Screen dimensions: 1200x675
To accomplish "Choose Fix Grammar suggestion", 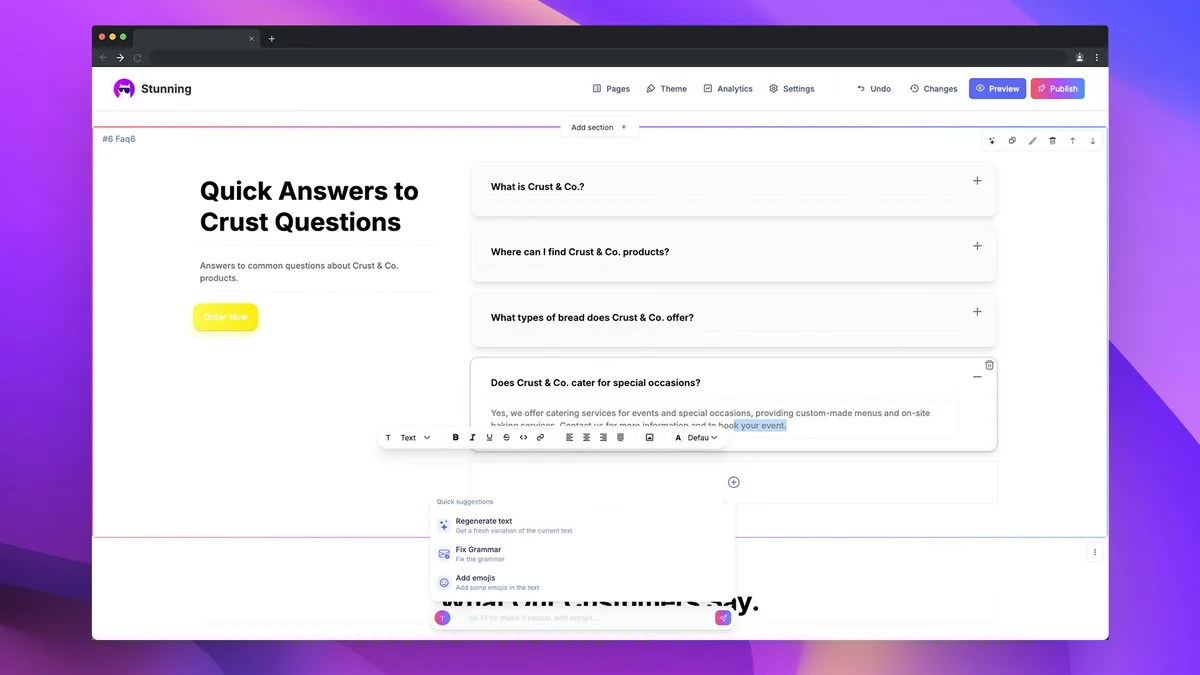I will [583, 554].
